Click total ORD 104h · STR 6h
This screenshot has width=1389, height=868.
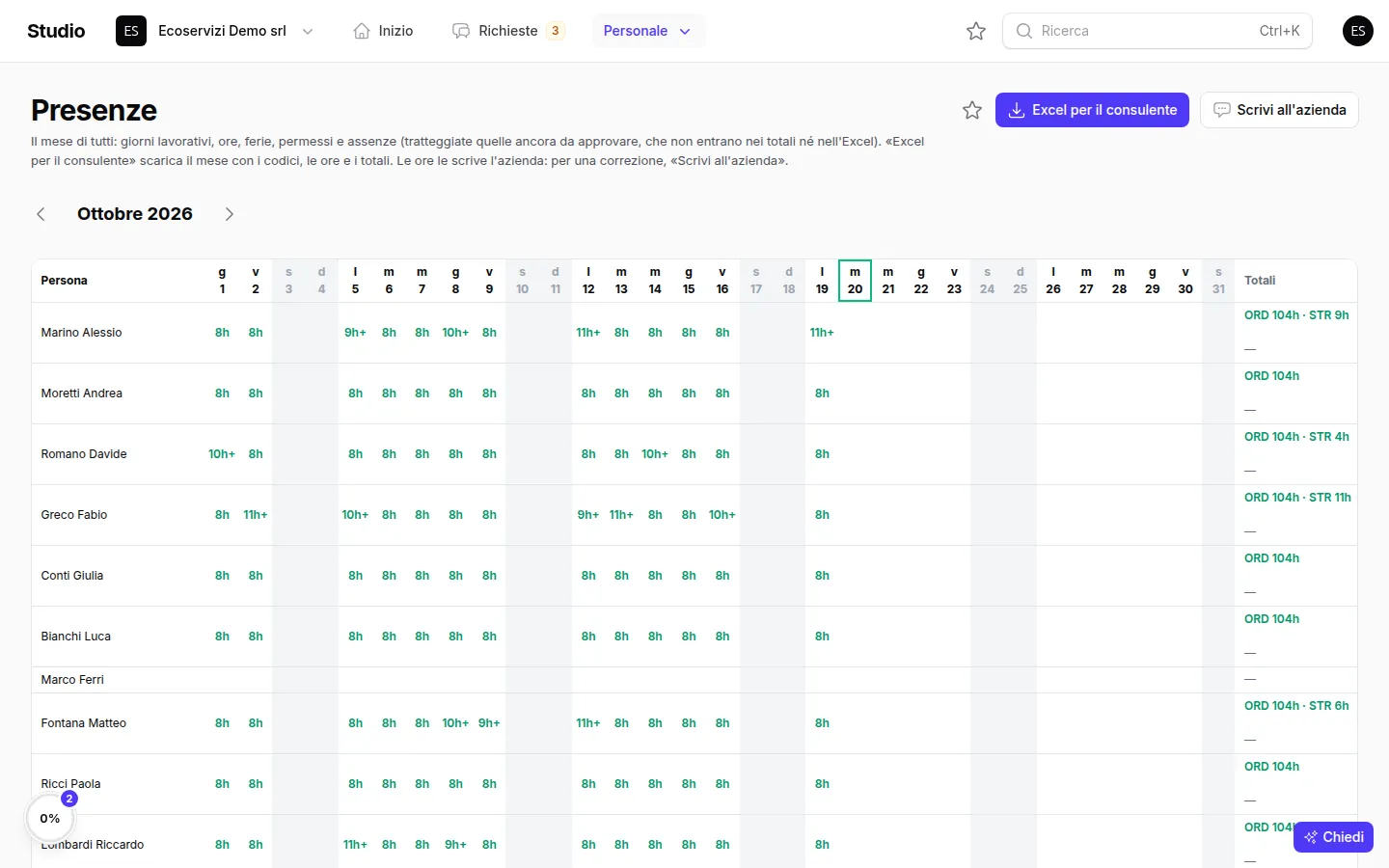pyautogui.click(x=1296, y=706)
